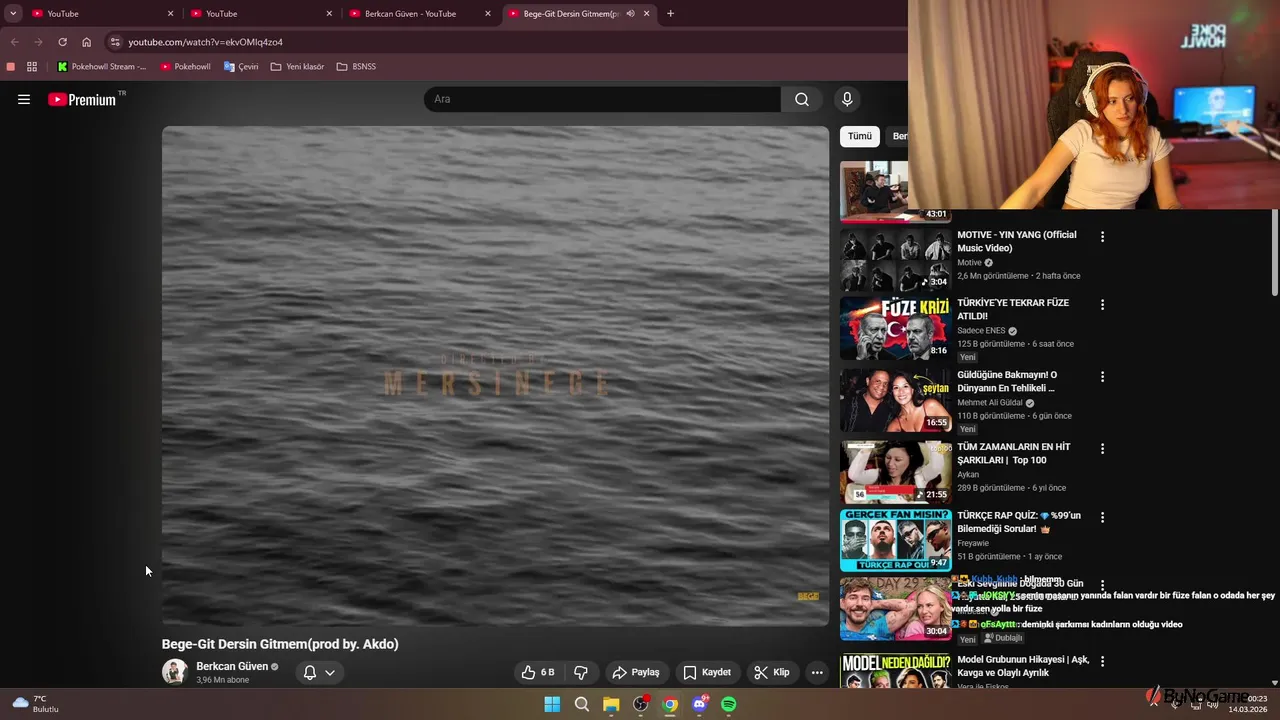Open a new browser tab

pos(670,14)
